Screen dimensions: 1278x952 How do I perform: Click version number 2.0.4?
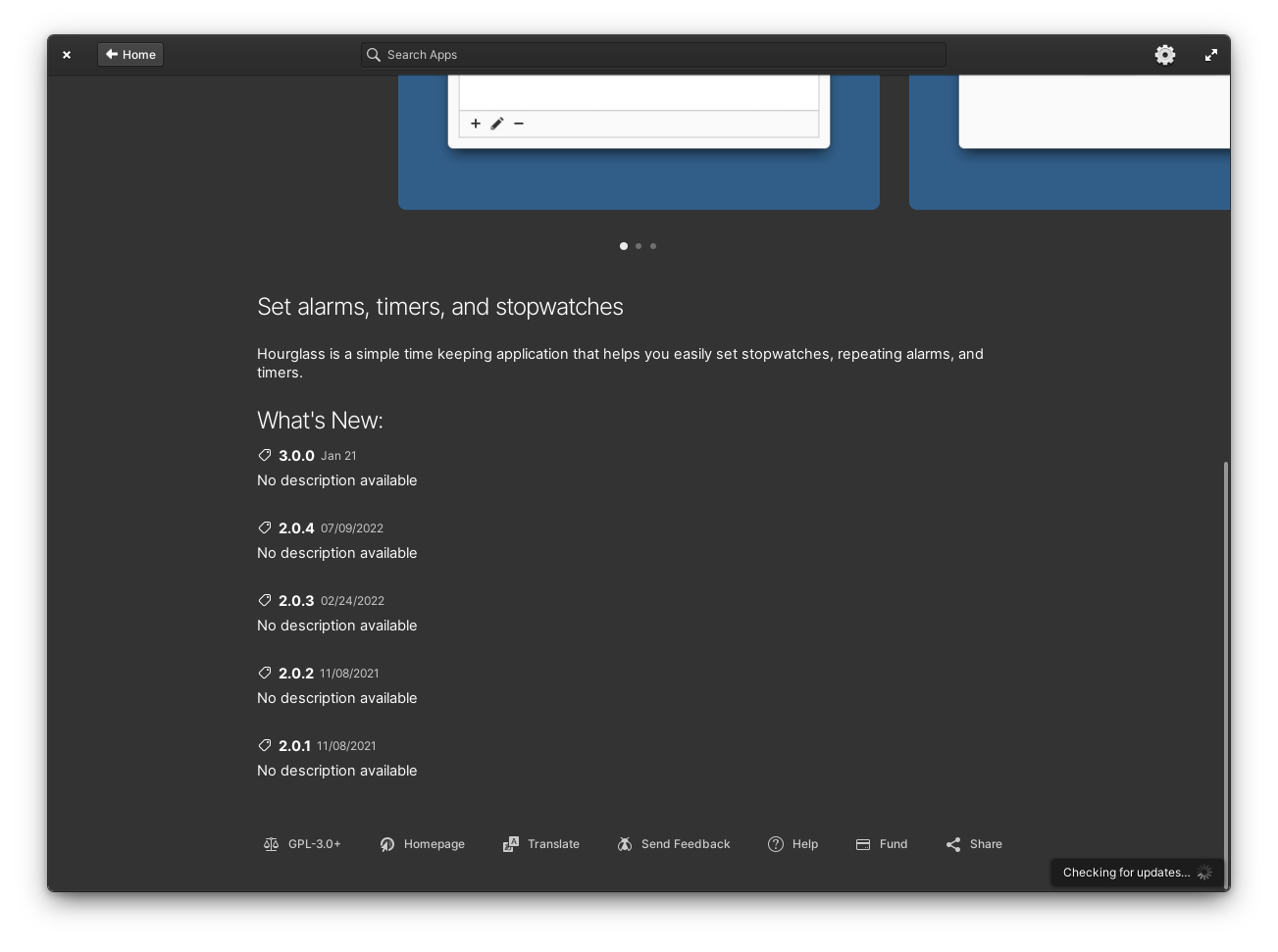click(296, 528)
